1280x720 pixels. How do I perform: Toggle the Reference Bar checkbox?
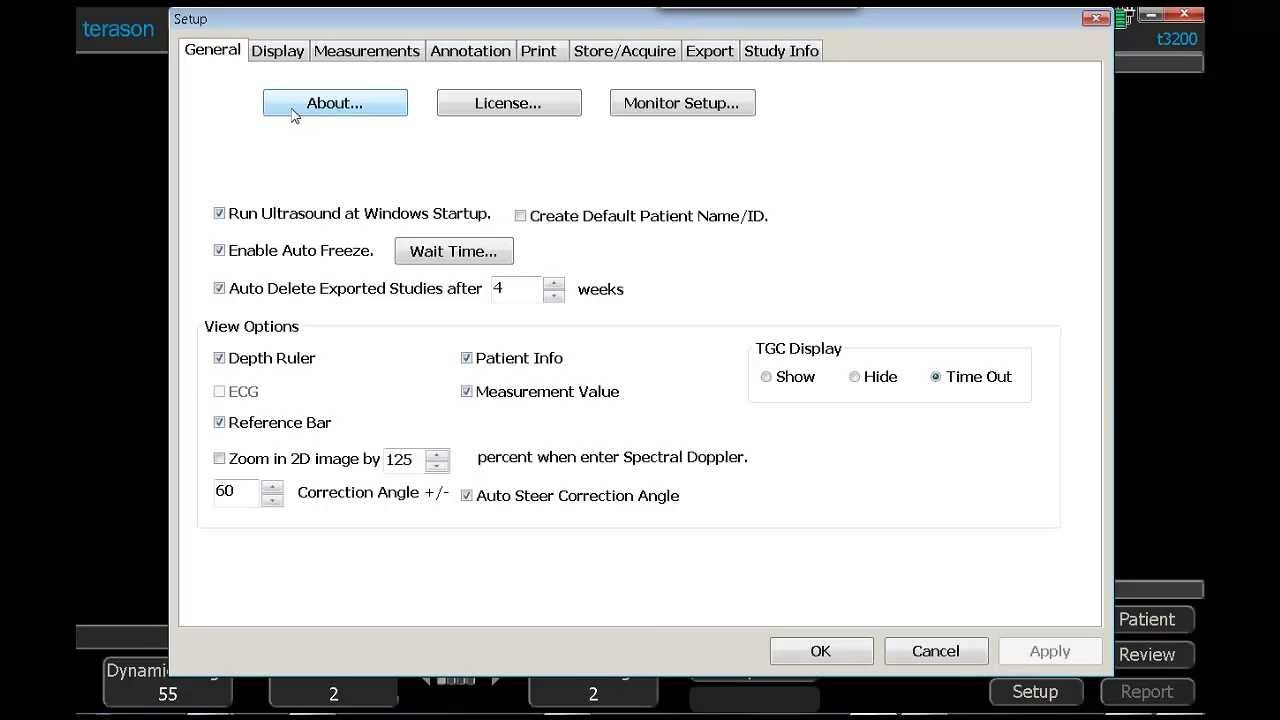tap(220, 423)
